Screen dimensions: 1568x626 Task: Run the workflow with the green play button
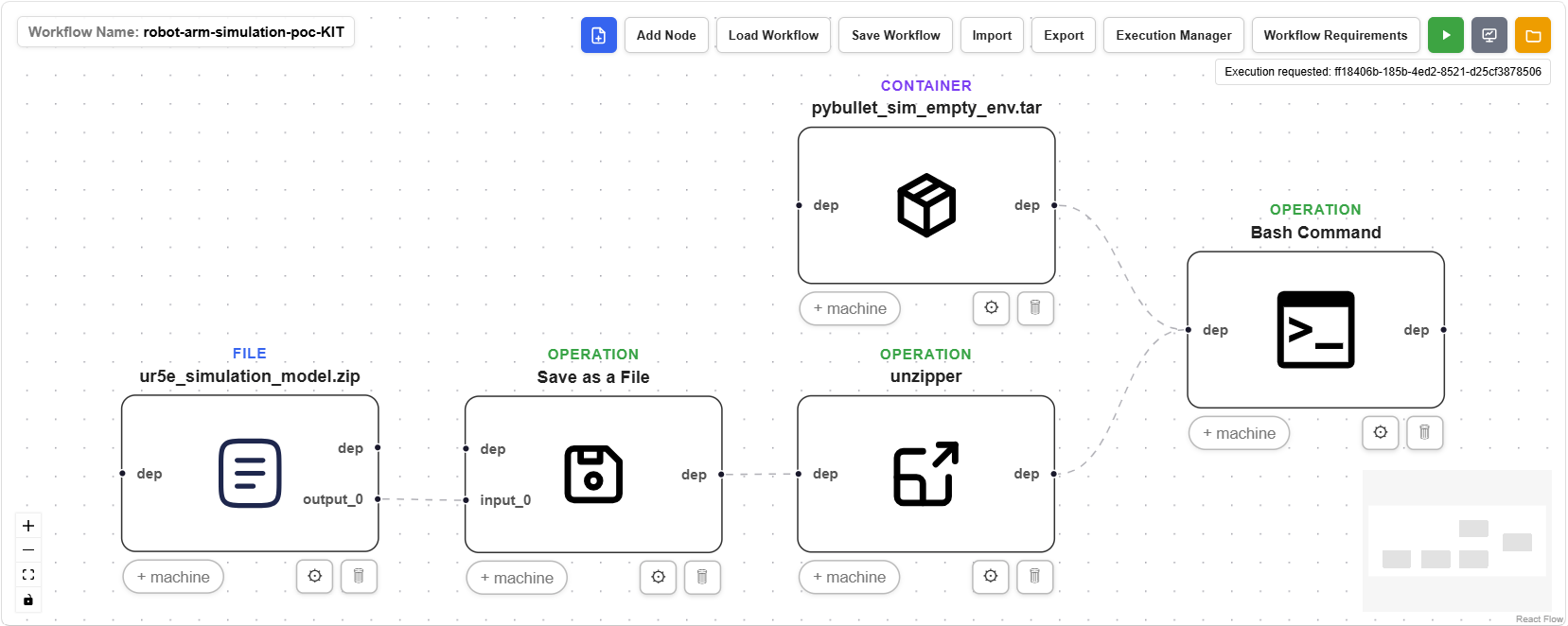point(1445,35)
